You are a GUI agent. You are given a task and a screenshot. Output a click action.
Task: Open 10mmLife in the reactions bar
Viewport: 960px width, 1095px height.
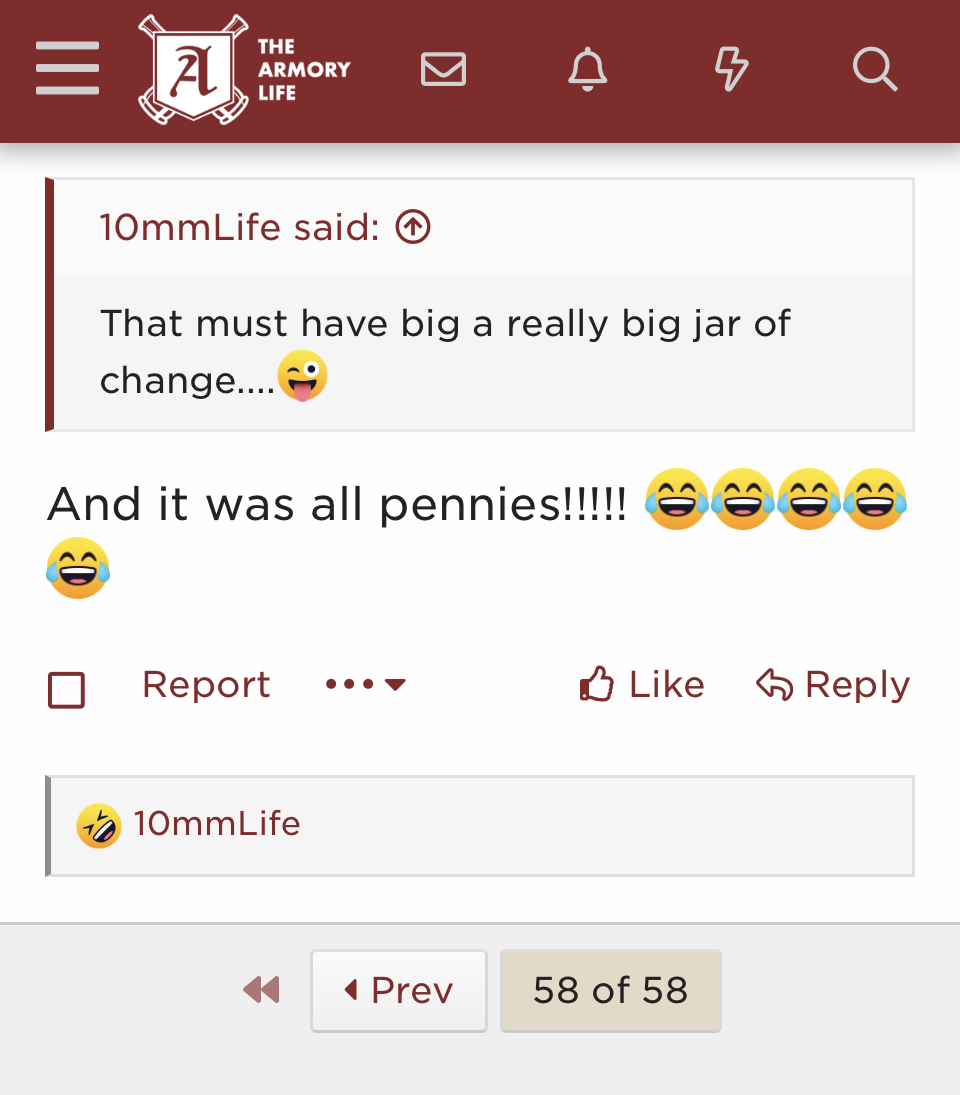pos(216,824)
